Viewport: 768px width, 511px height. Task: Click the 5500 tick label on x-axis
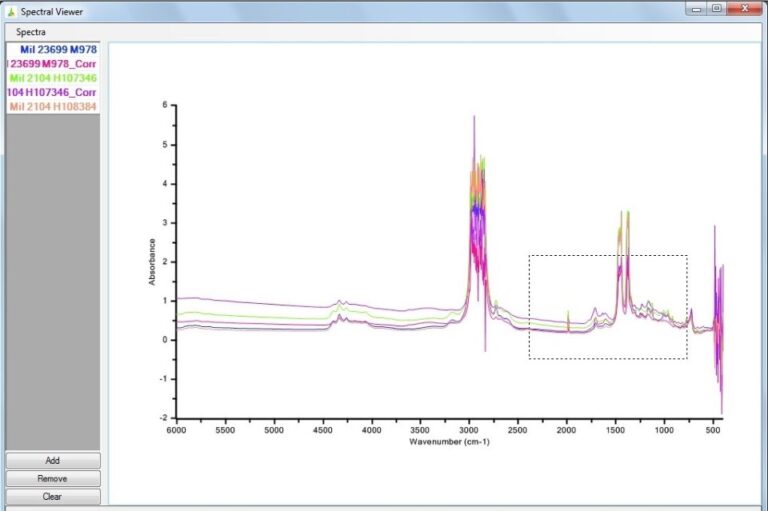click(x=225, y=430)
